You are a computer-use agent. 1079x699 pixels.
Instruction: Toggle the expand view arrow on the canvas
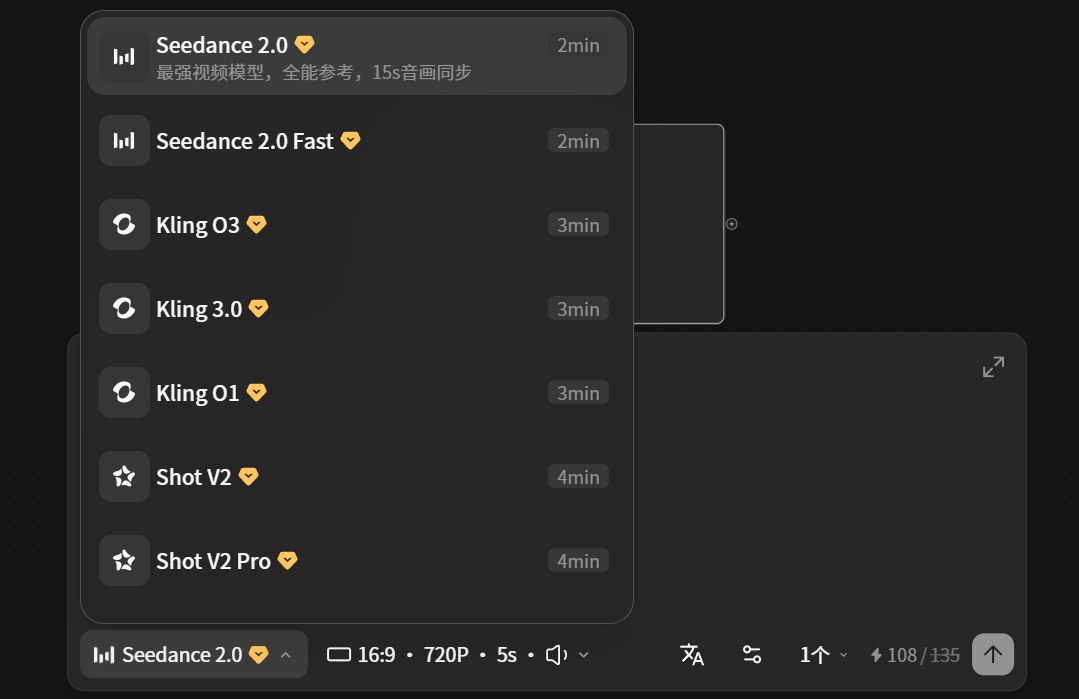click(992, 366)
